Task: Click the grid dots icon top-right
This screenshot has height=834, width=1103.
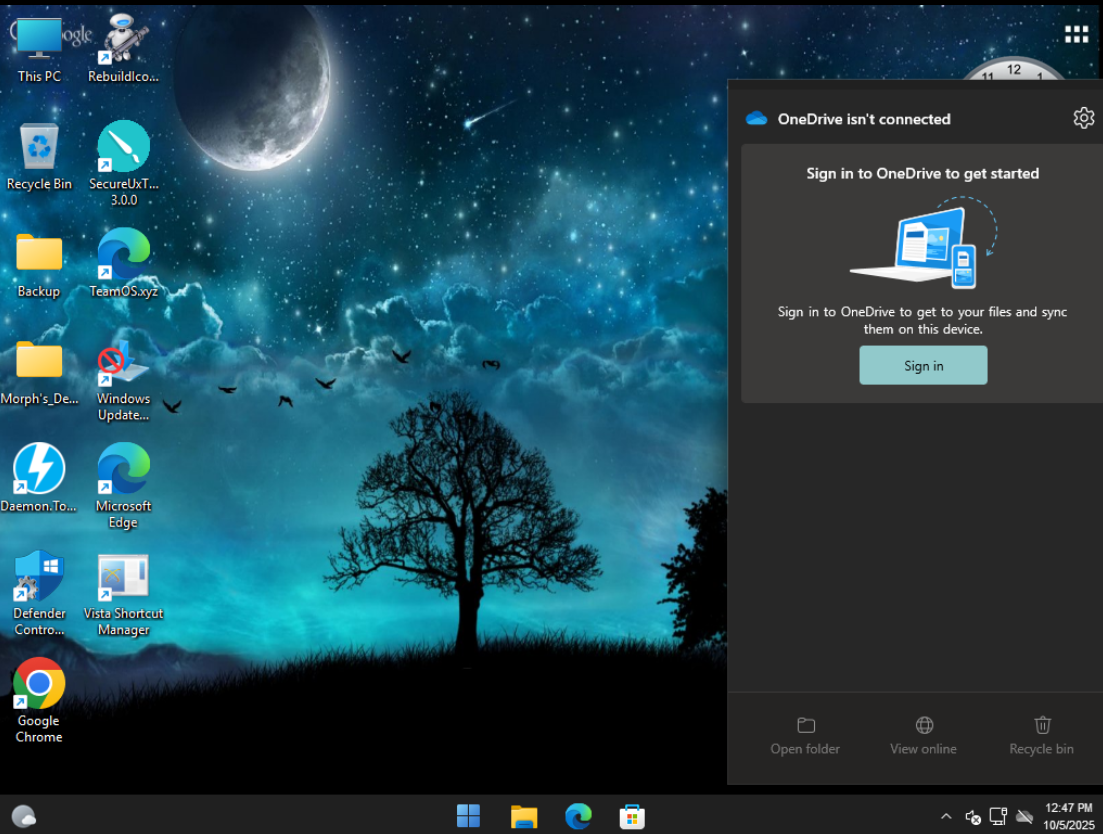Action: click(1076, 35)
